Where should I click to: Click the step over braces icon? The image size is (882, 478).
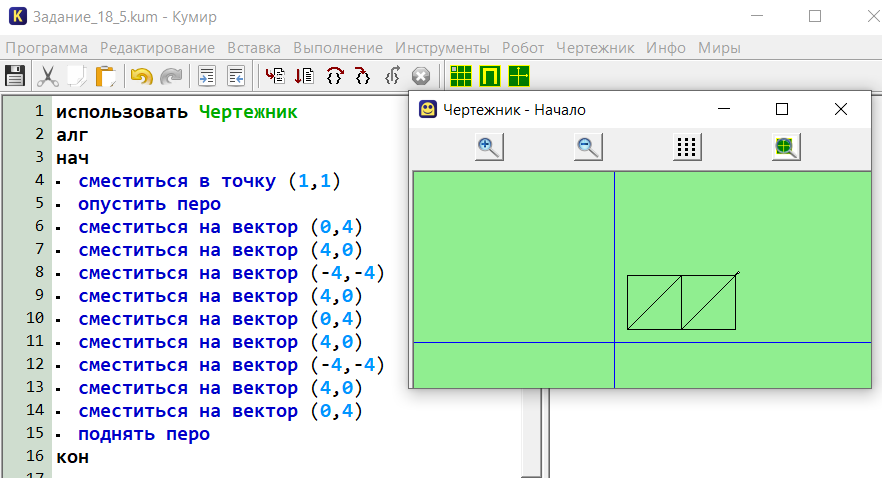(335, 76)
